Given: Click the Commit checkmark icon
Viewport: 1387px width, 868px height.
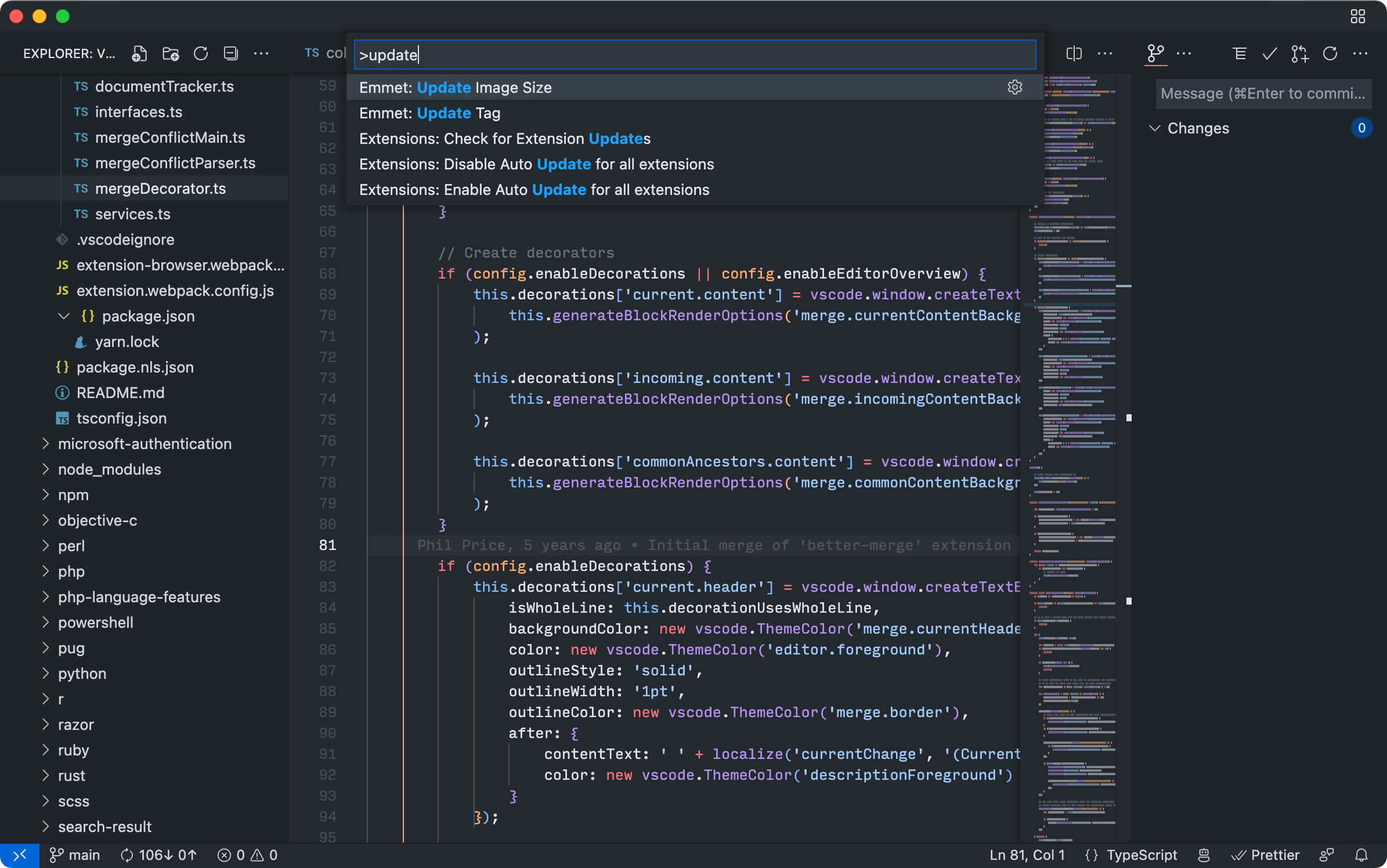Looking at the screenshot, I should pyautogui.click(x=1270, y=53).
